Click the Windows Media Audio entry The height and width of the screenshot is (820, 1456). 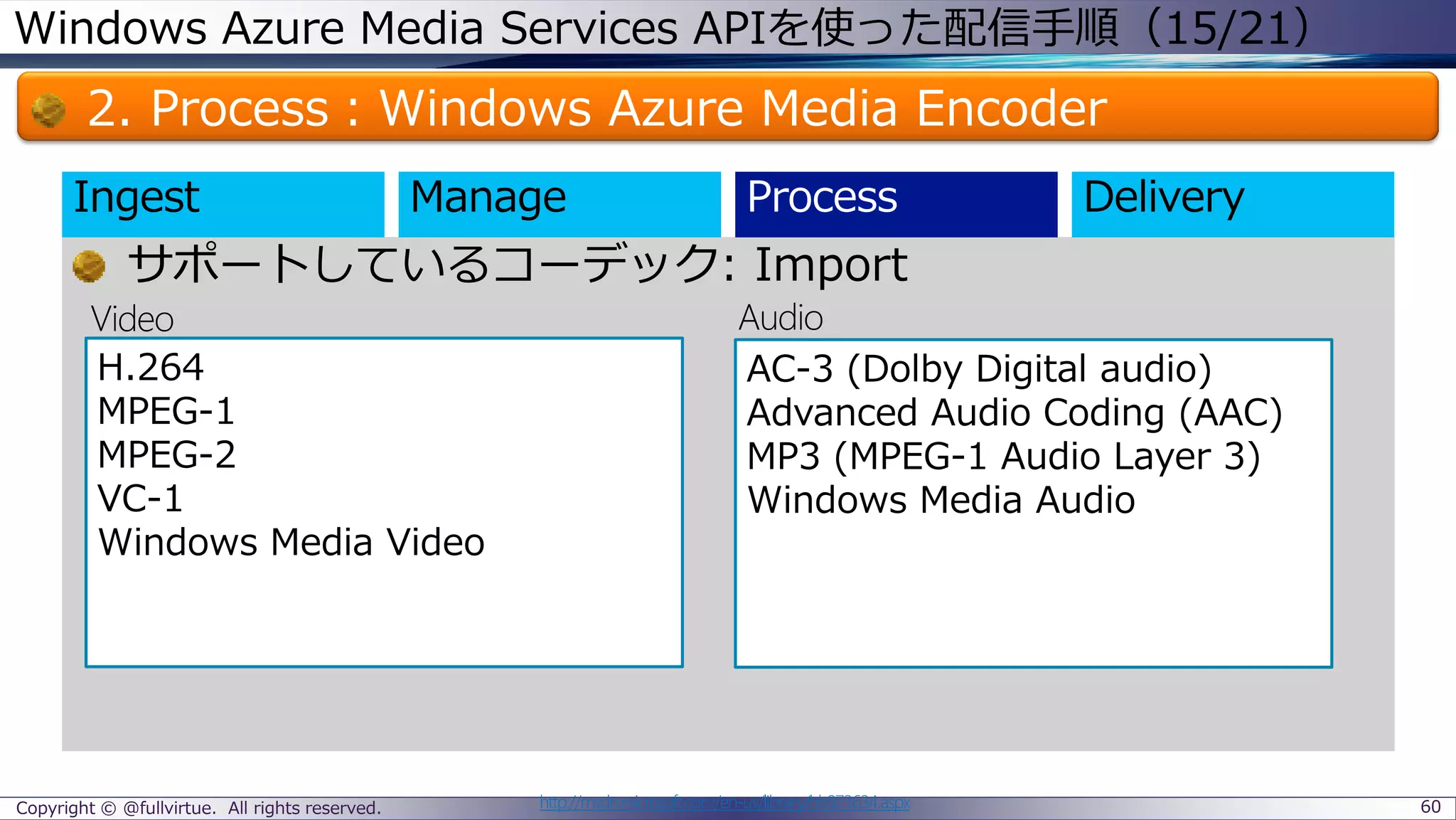[941, 500]
